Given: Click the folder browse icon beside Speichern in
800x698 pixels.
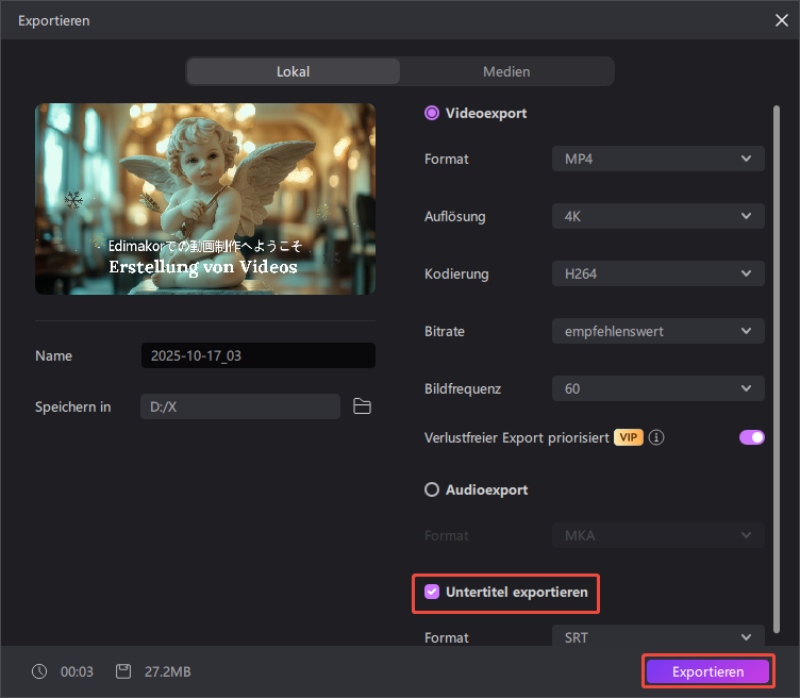Looking at the screenshot, I should pos(362,406).
